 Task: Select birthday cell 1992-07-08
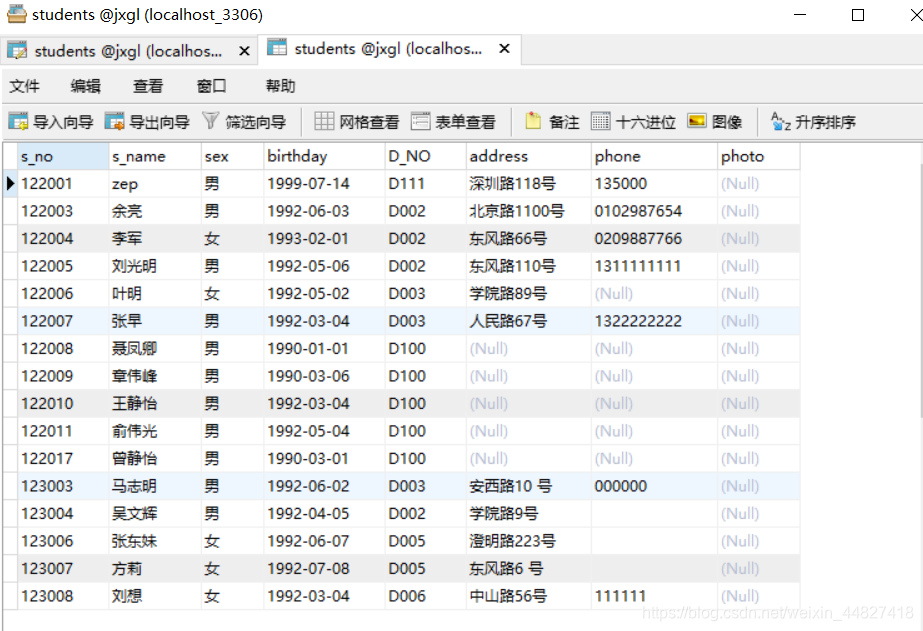coord(324,569)
